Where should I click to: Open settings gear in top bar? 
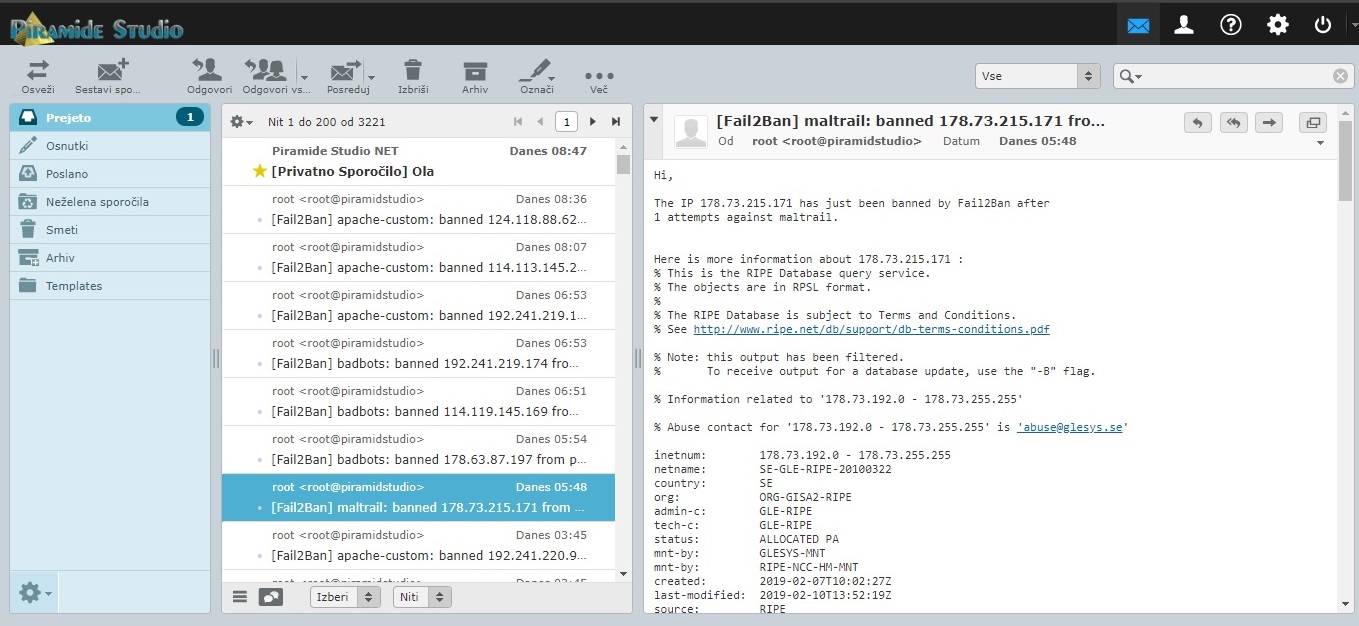pyautogui.click(x=1277, y=25)
